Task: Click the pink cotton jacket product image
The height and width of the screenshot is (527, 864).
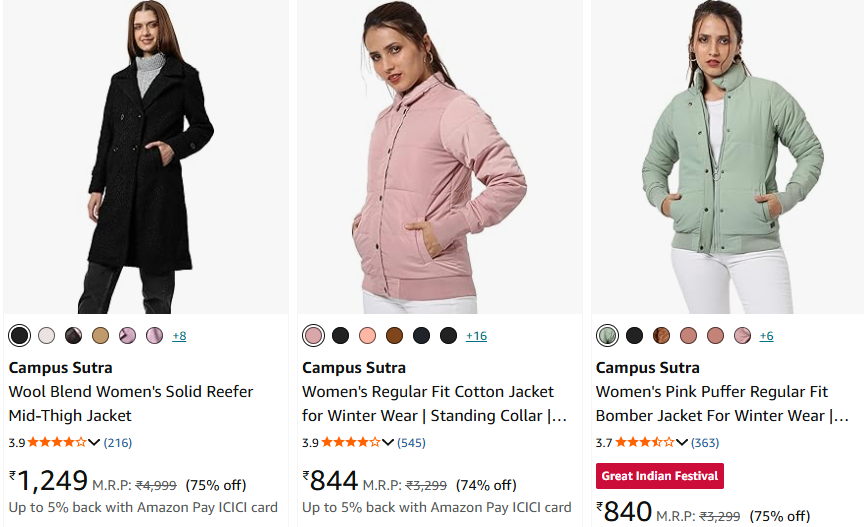Action: click(439, 160)
